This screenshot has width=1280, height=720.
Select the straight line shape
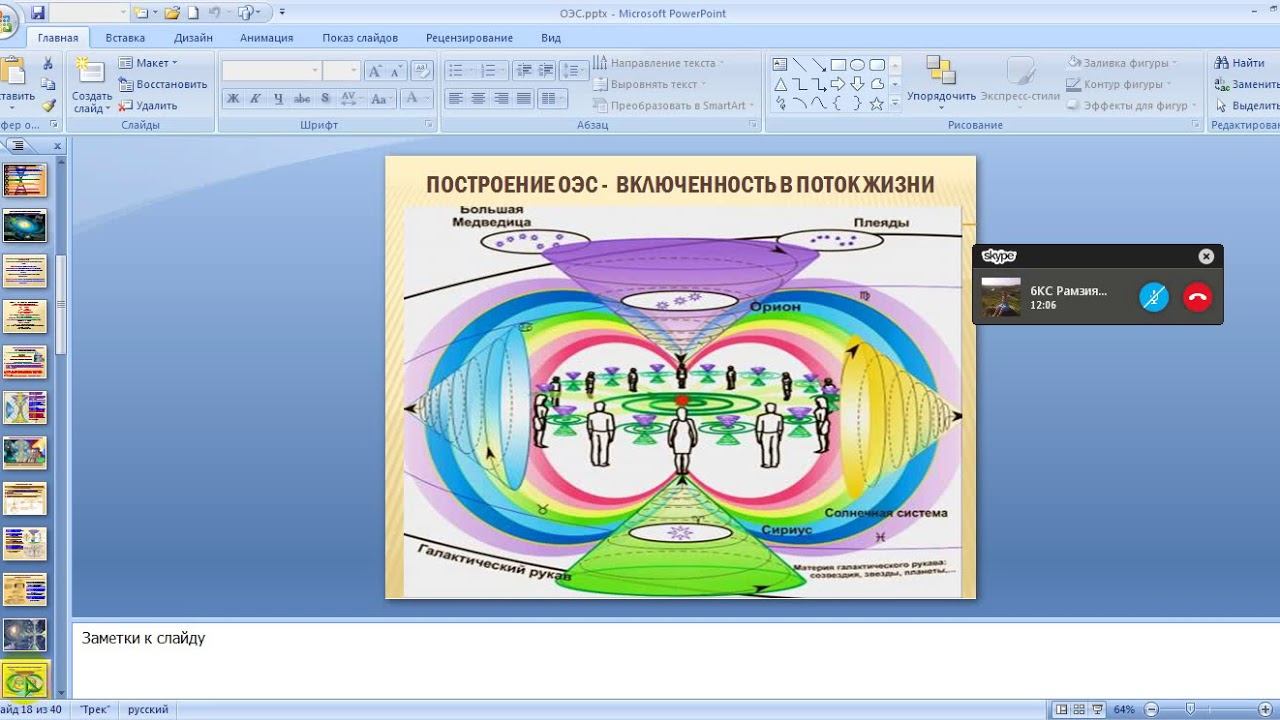(x=799, y=64)
